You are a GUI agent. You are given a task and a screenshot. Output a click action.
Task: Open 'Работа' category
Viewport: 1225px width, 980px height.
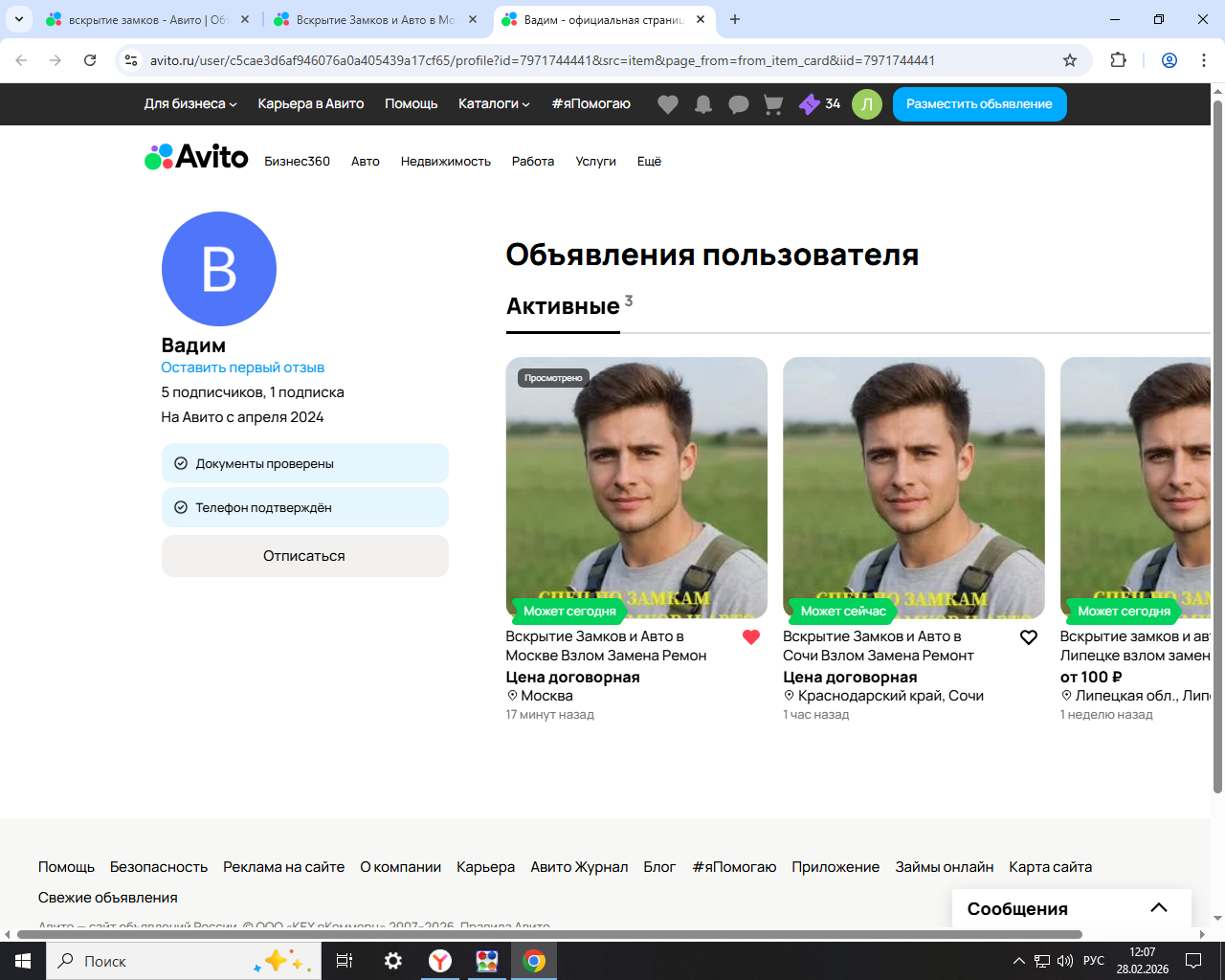[x=533, y=162]
